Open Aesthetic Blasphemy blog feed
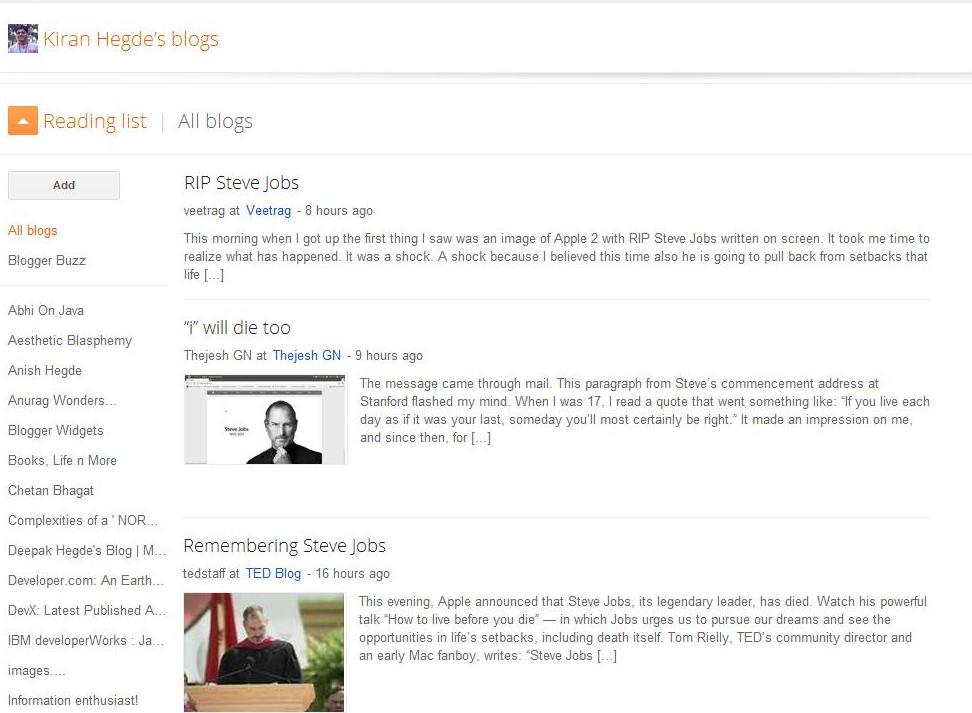The height and width of the screenshot is (713, 972). tap(70, 340)
